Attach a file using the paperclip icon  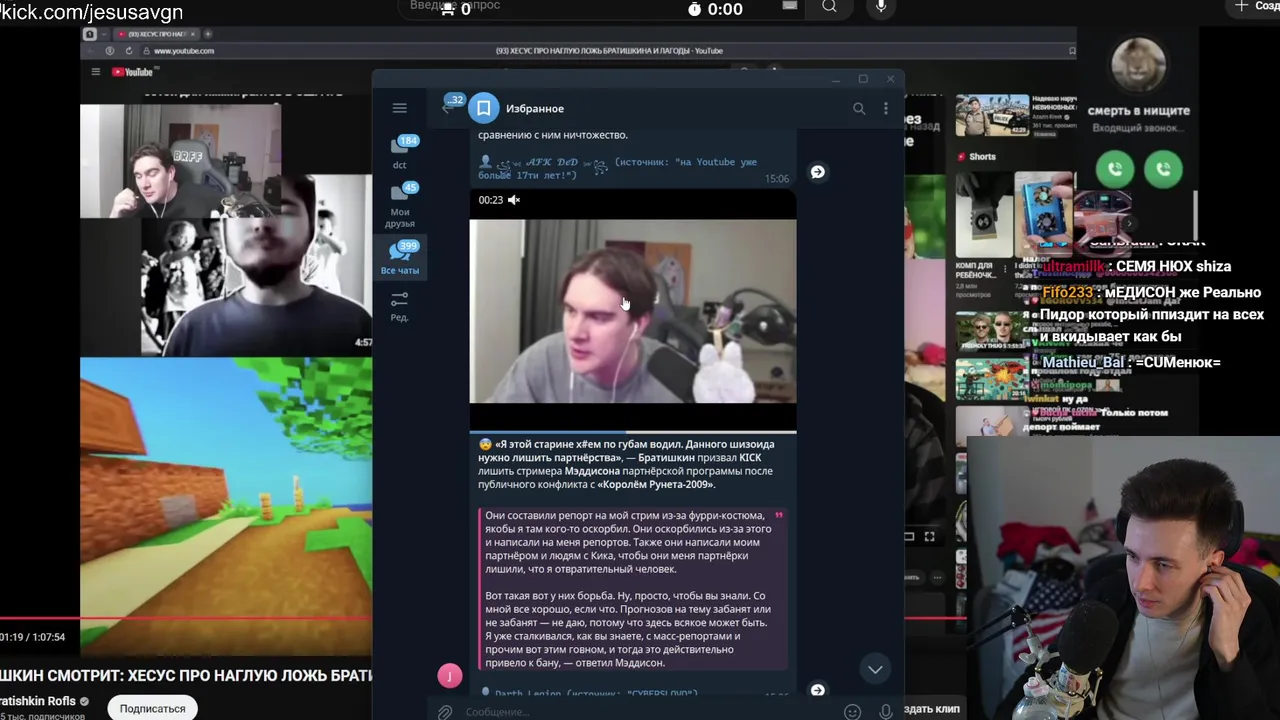click(445, 711)
